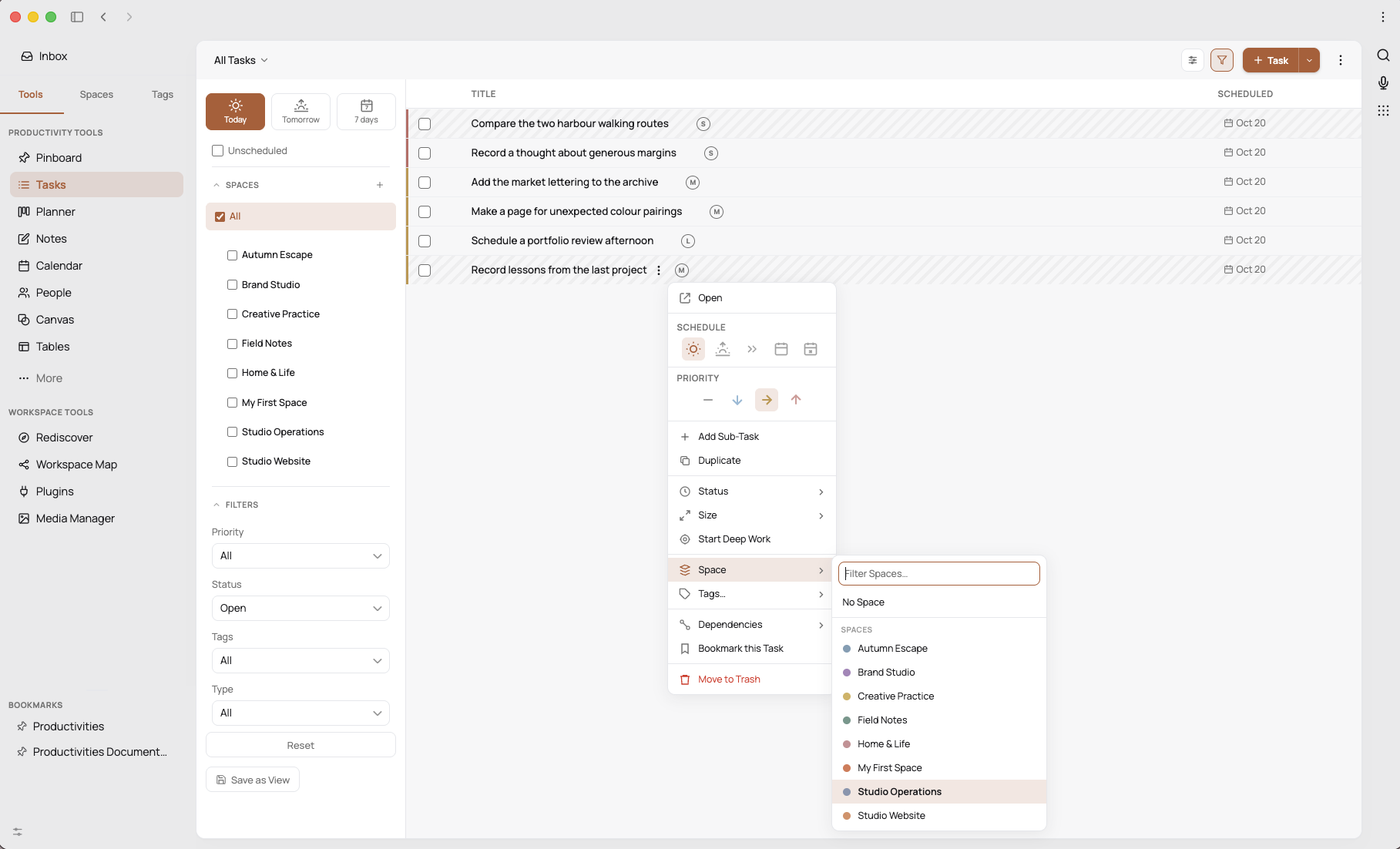Select Move to Trash menu item

coord(751,680)
